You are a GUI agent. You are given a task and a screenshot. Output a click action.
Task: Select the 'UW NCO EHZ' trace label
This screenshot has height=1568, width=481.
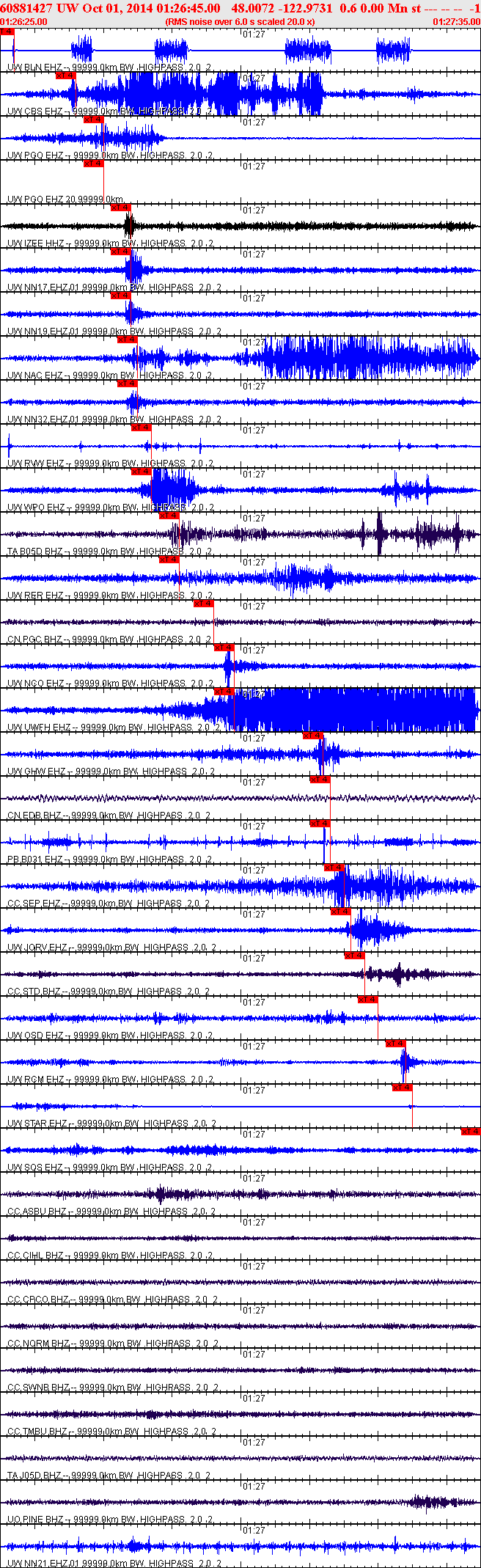pyautogui.click(x=35, y=684)
